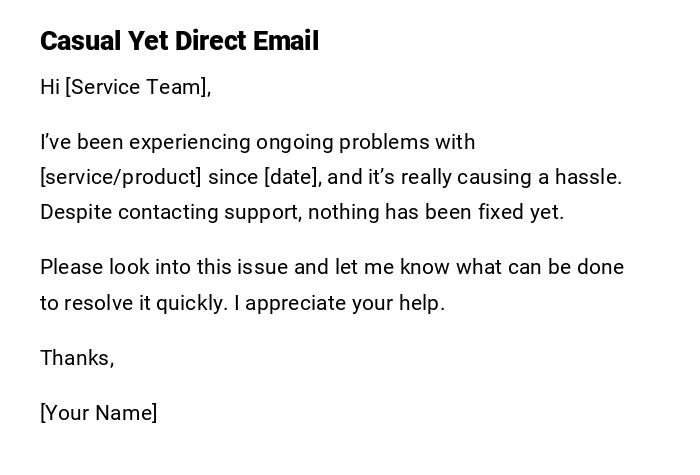The height and width of the screenshot is (475, 700).
Task: Select the [service/product] placeholder
Action: pos(121,177)
